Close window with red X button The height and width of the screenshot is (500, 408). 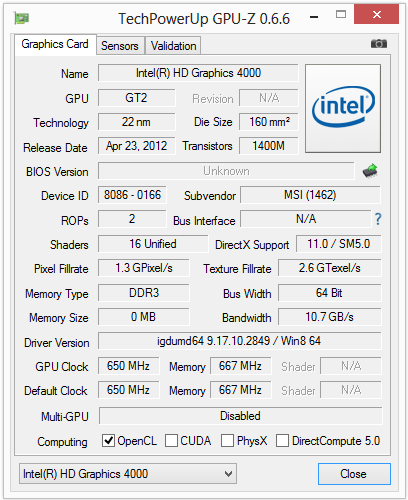click(x=376, y=14)
